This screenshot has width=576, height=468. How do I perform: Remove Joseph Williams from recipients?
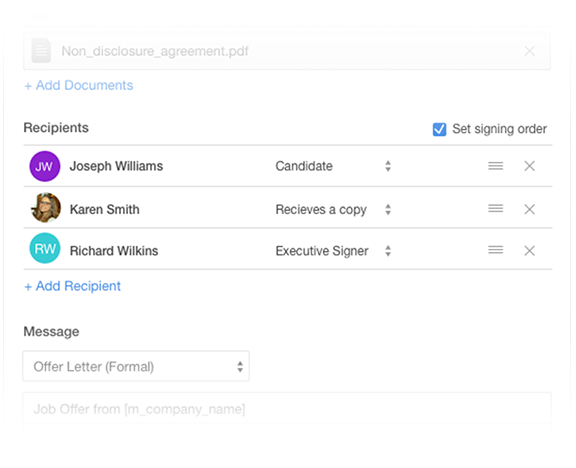(x=529, y=166)
